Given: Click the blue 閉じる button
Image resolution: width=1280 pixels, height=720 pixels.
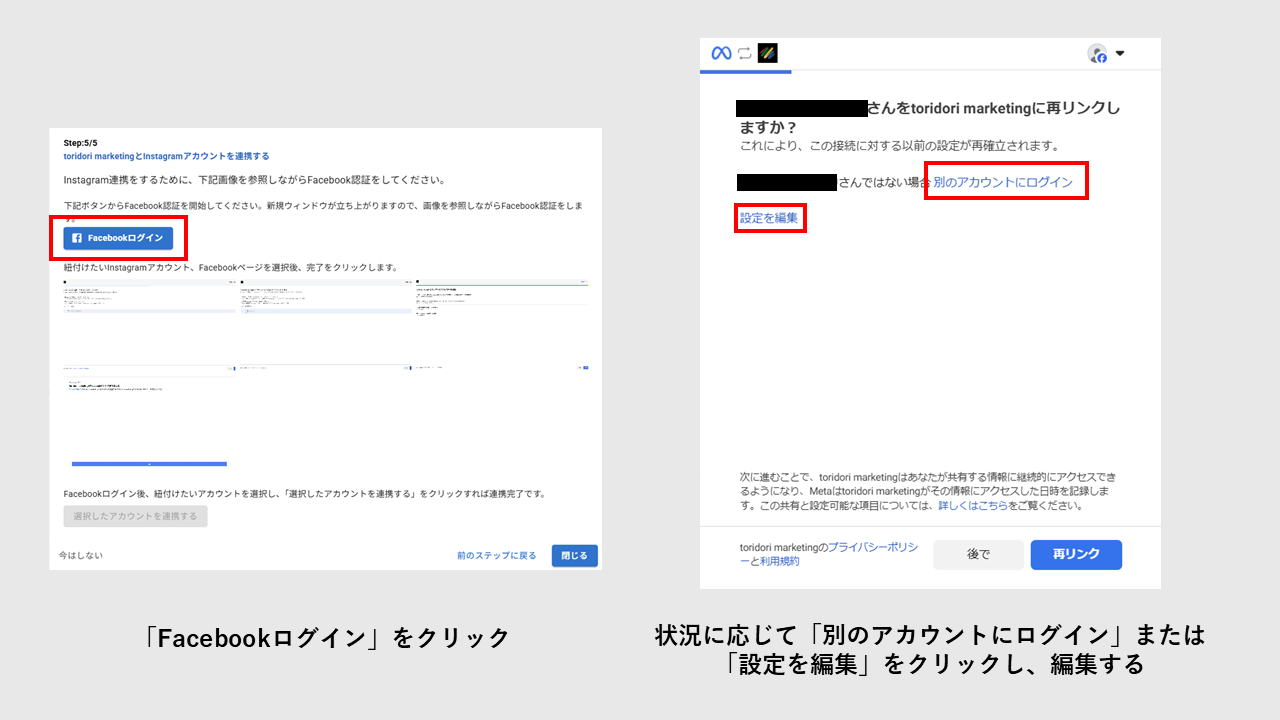Looking at the screenshot, I should (x=575, y=555).
